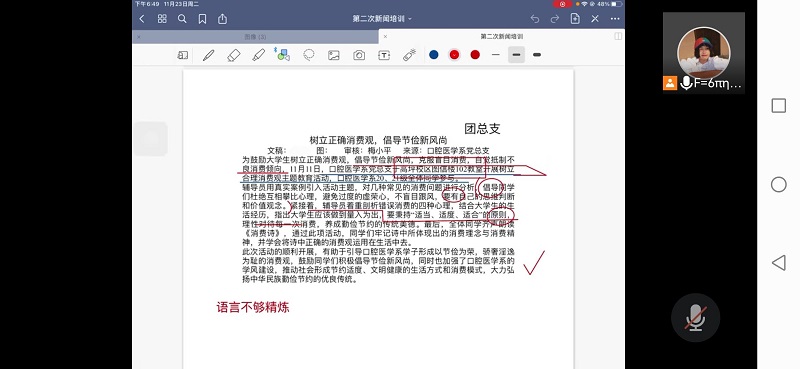Unmute the meeting microphone button
The image size is (800, 369).
pyautogui.click(x=695, y=317)
